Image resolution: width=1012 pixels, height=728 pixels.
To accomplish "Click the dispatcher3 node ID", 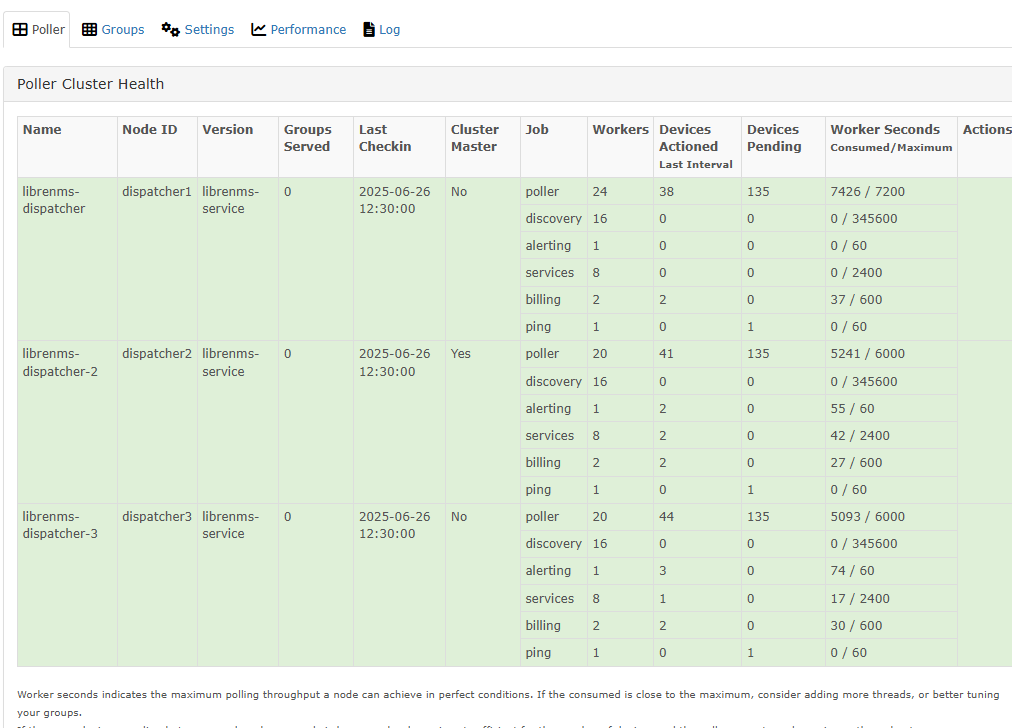I will 157,516.
